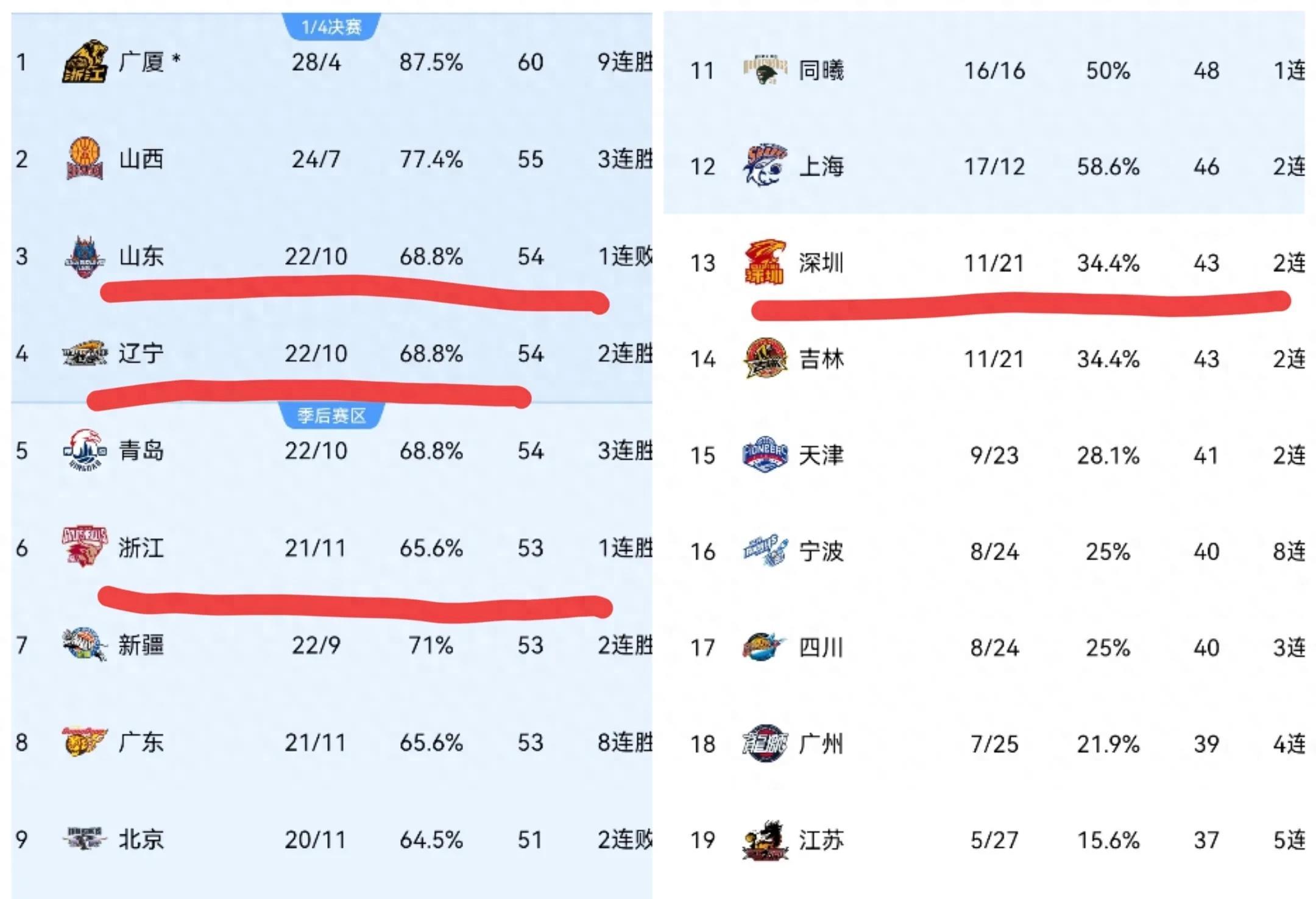Click the 山西 team logo

tap(85, 159)
